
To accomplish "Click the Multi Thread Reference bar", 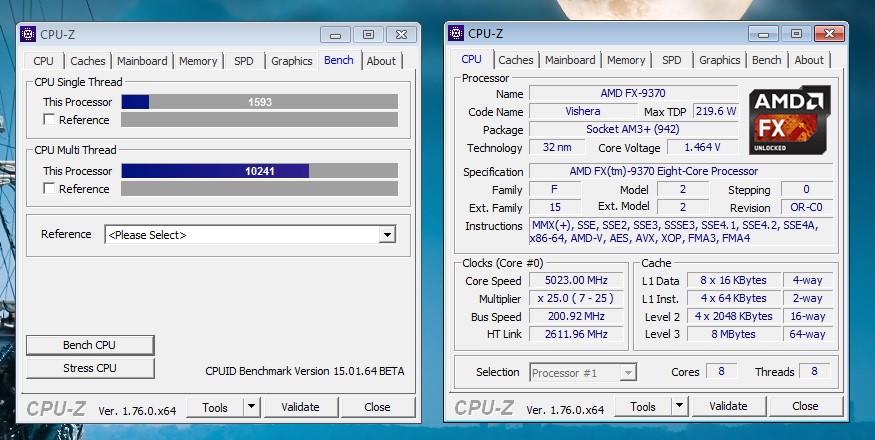I will tap(259, 189).
